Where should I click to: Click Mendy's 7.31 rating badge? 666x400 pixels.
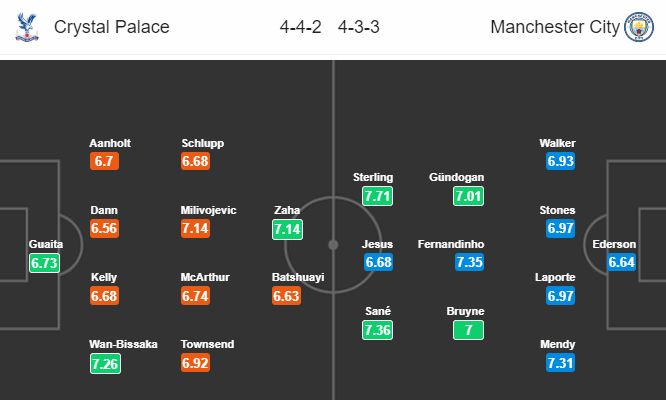click(561, 363)
